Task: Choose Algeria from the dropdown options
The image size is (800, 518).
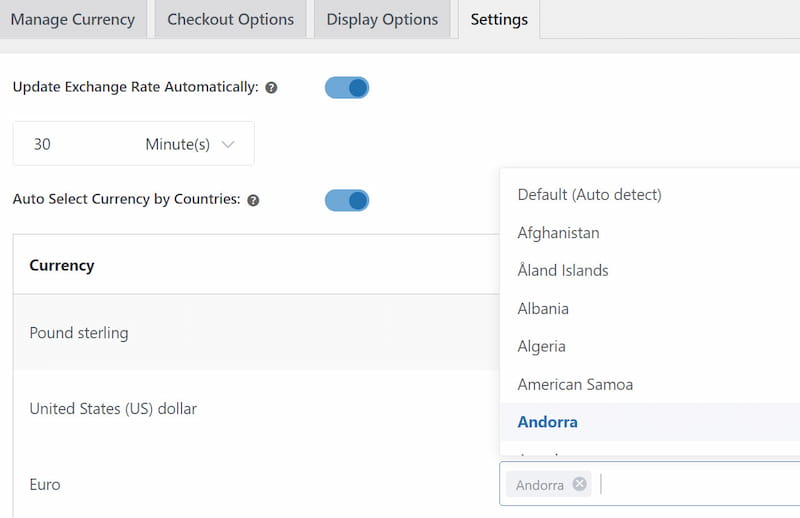Action: click(x=541, y=347)
